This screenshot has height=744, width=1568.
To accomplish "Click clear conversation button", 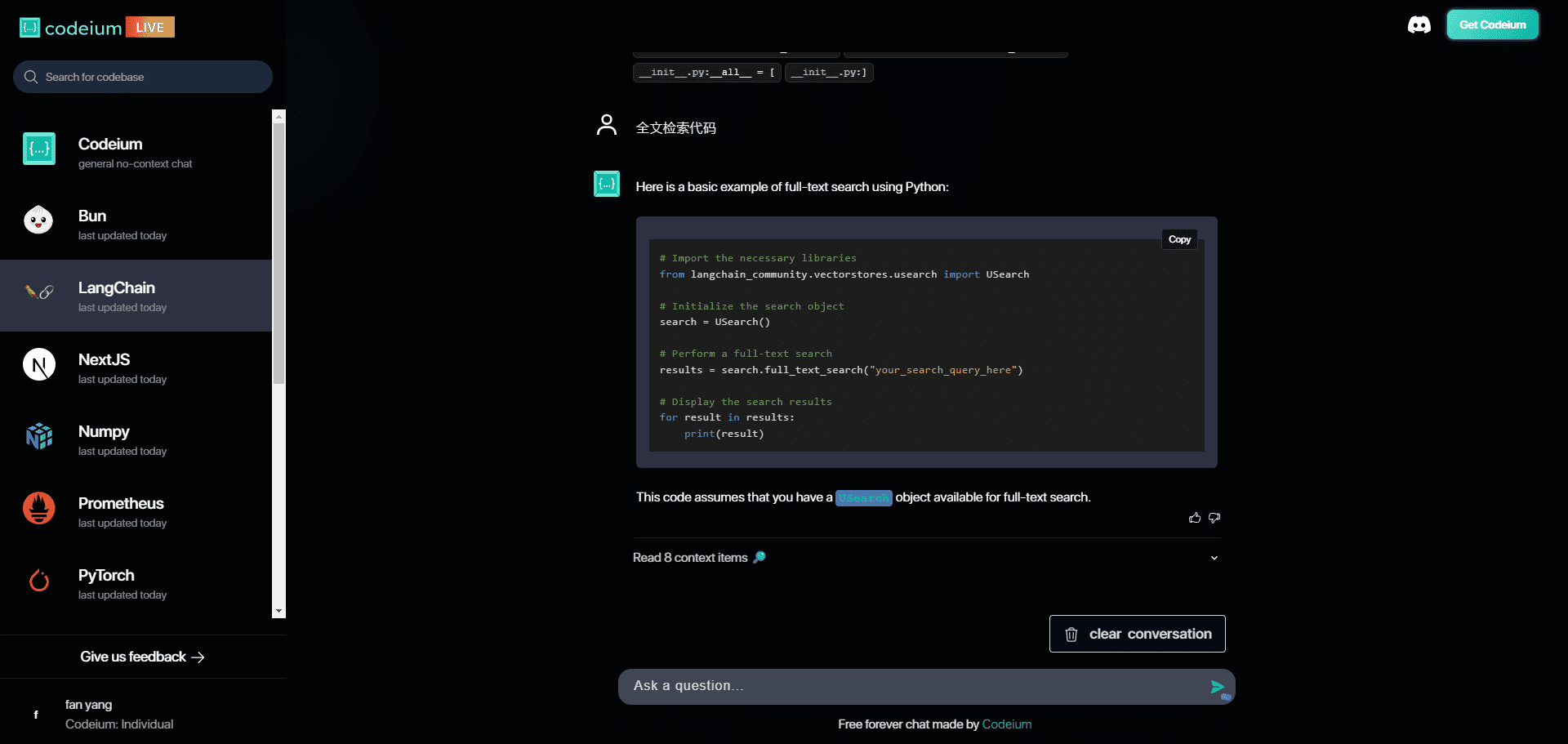I will [x=1137, y=634].
